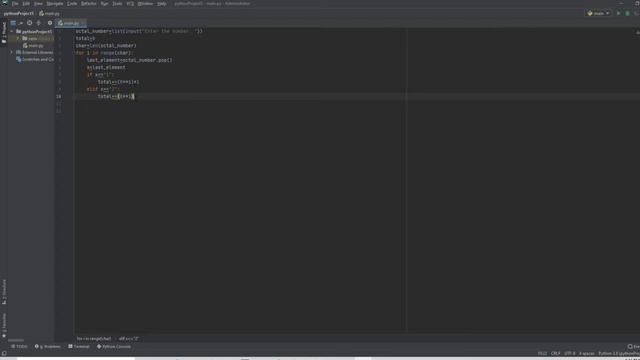The width and height of the screenshot is (640, 360).
Task: Click the Debug bug icon
Action: pyautogui.click(x=628, y=13)
